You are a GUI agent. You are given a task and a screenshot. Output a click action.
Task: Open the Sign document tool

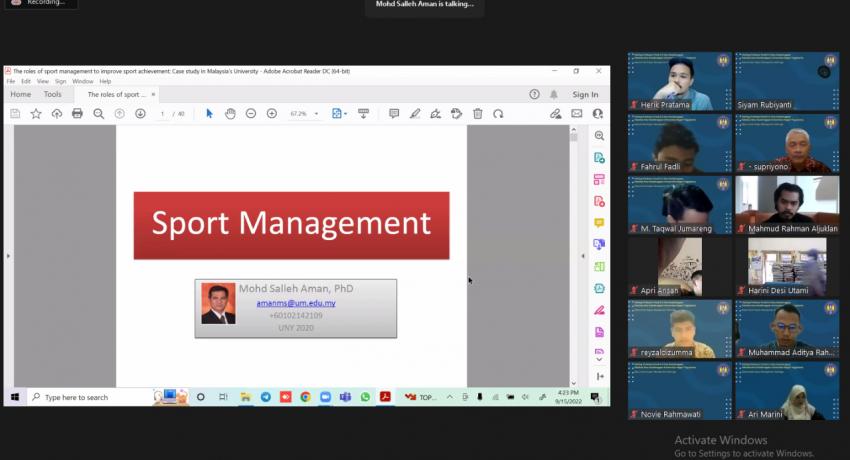click(435, 113)
